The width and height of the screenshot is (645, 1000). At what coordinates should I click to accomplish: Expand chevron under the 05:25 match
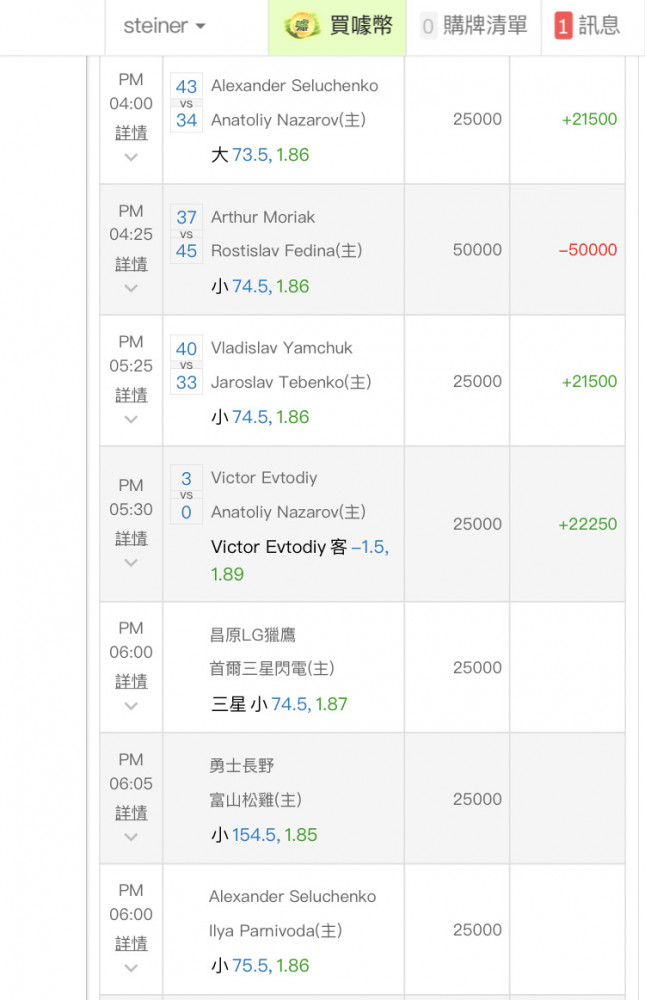click(x=131, y=419)
